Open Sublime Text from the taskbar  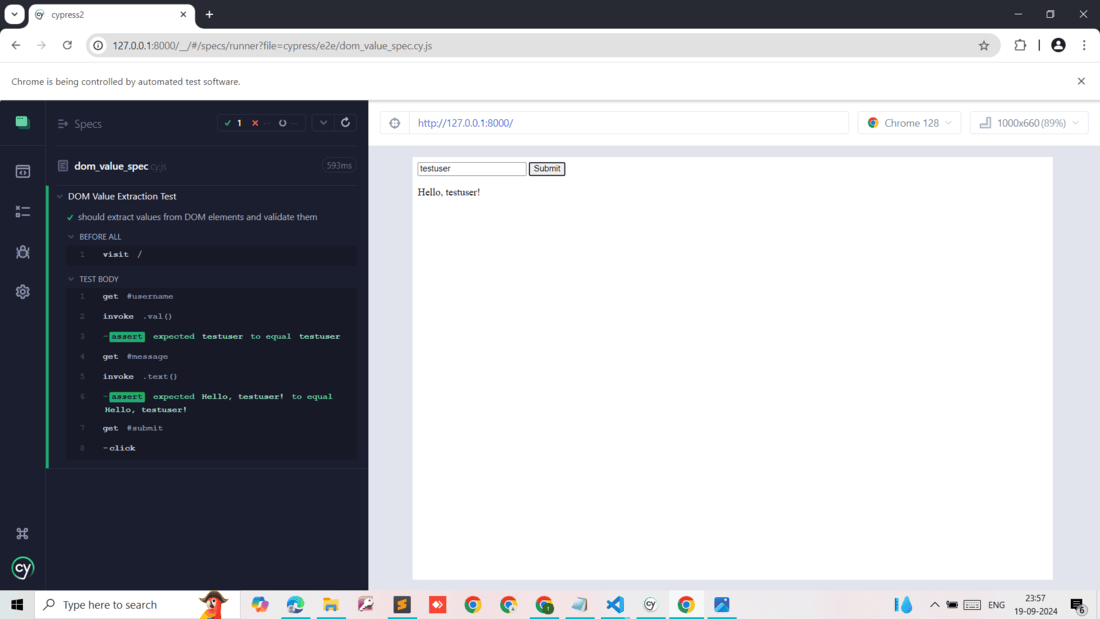(x=402, y=604)
